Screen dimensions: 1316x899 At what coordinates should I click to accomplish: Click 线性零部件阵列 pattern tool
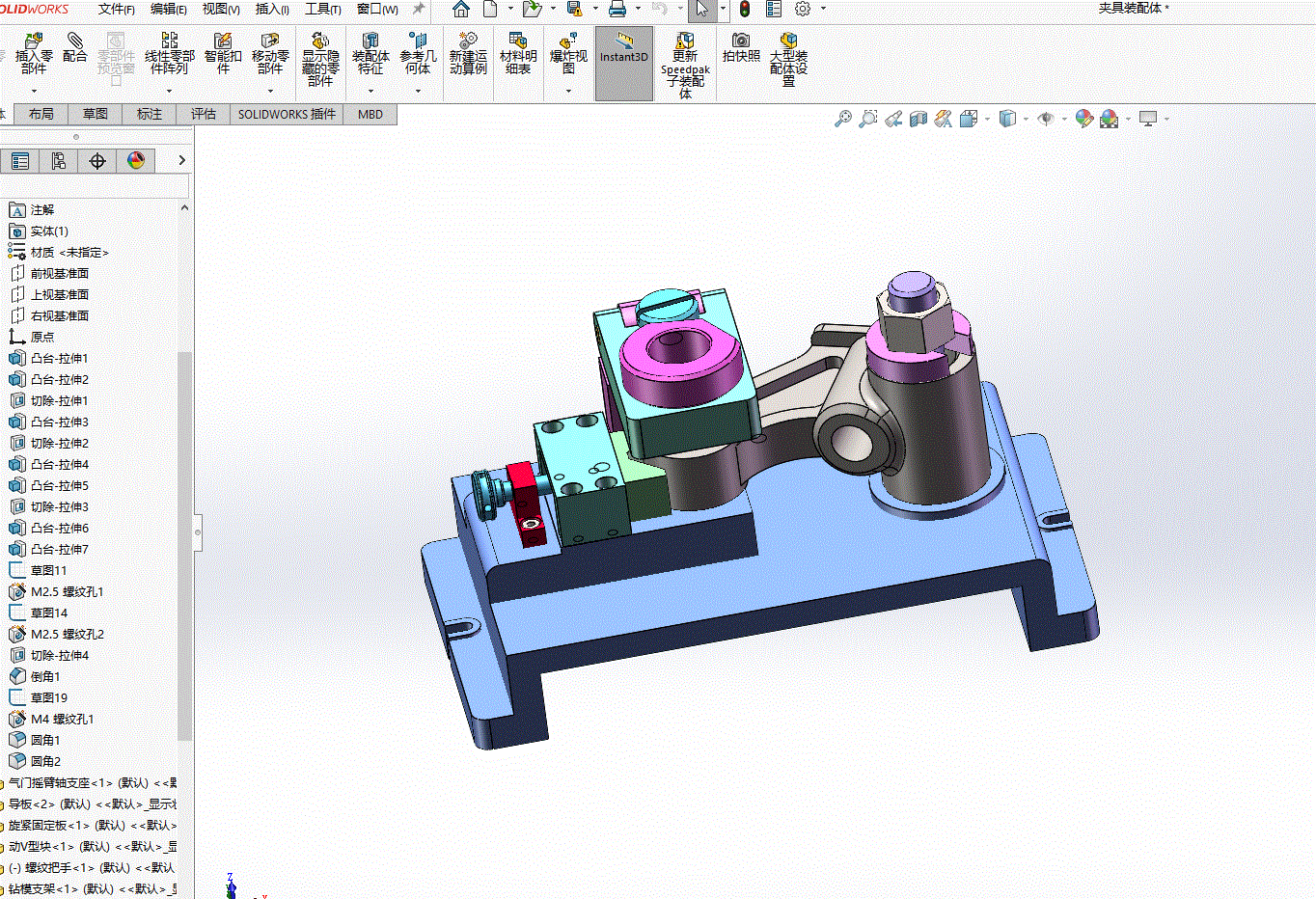click(x=170, y=53)
